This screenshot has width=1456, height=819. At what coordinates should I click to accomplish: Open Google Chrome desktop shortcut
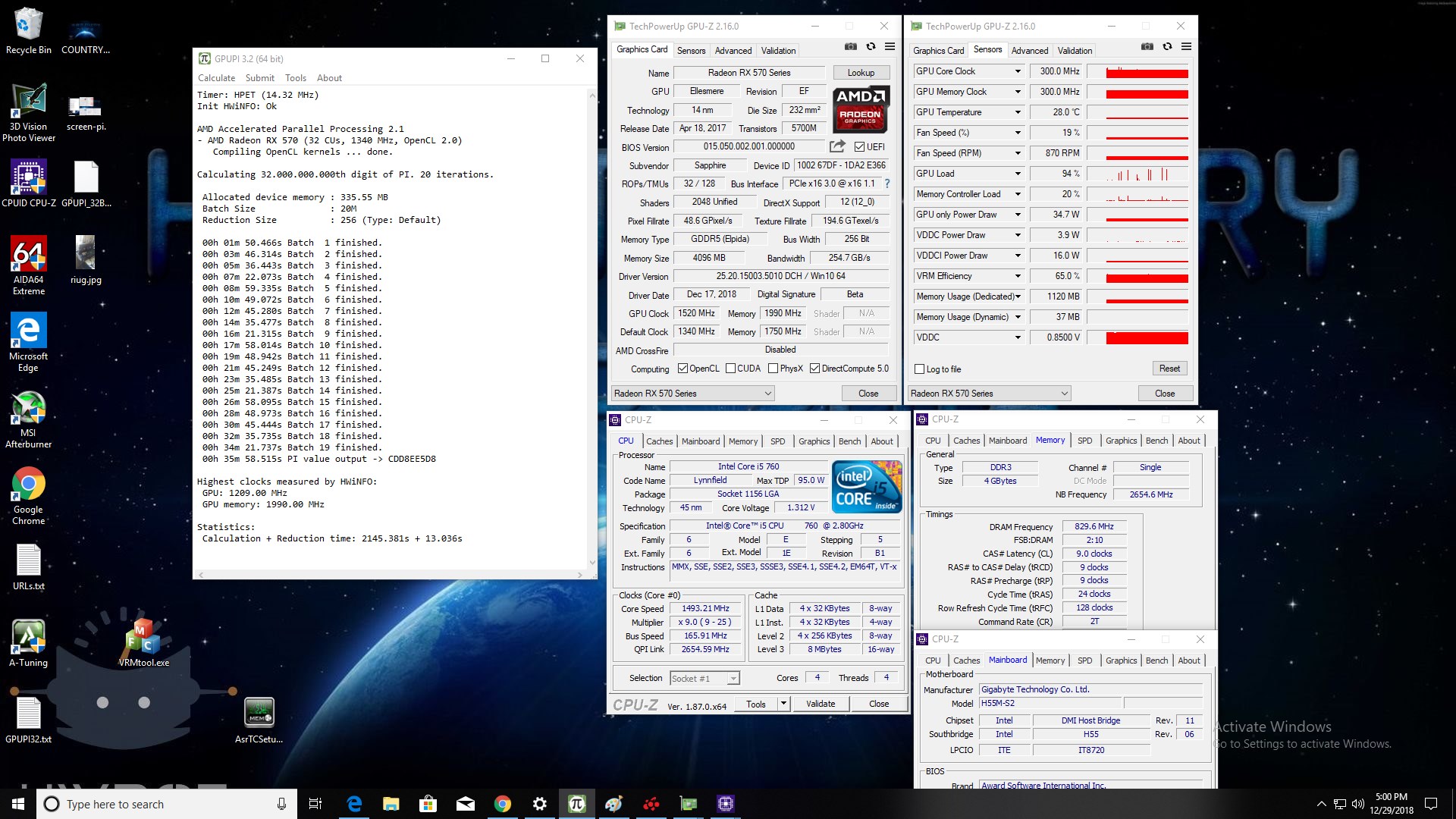(x=28, y=496)
